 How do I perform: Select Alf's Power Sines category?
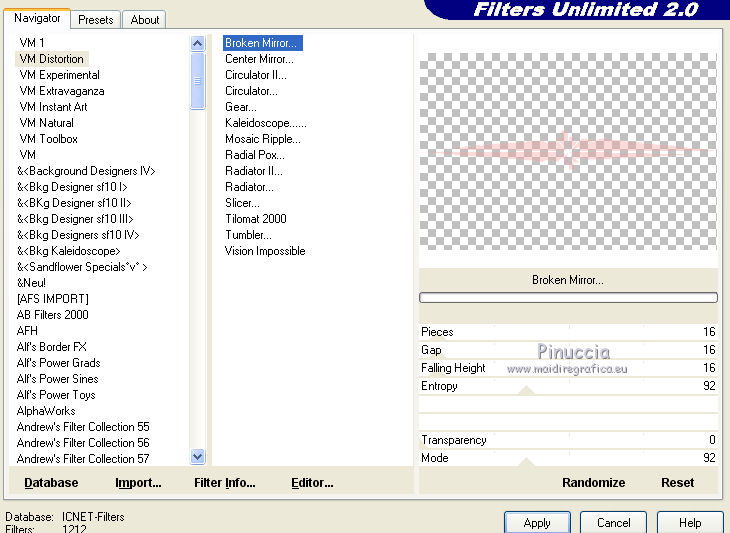[57, 379]
